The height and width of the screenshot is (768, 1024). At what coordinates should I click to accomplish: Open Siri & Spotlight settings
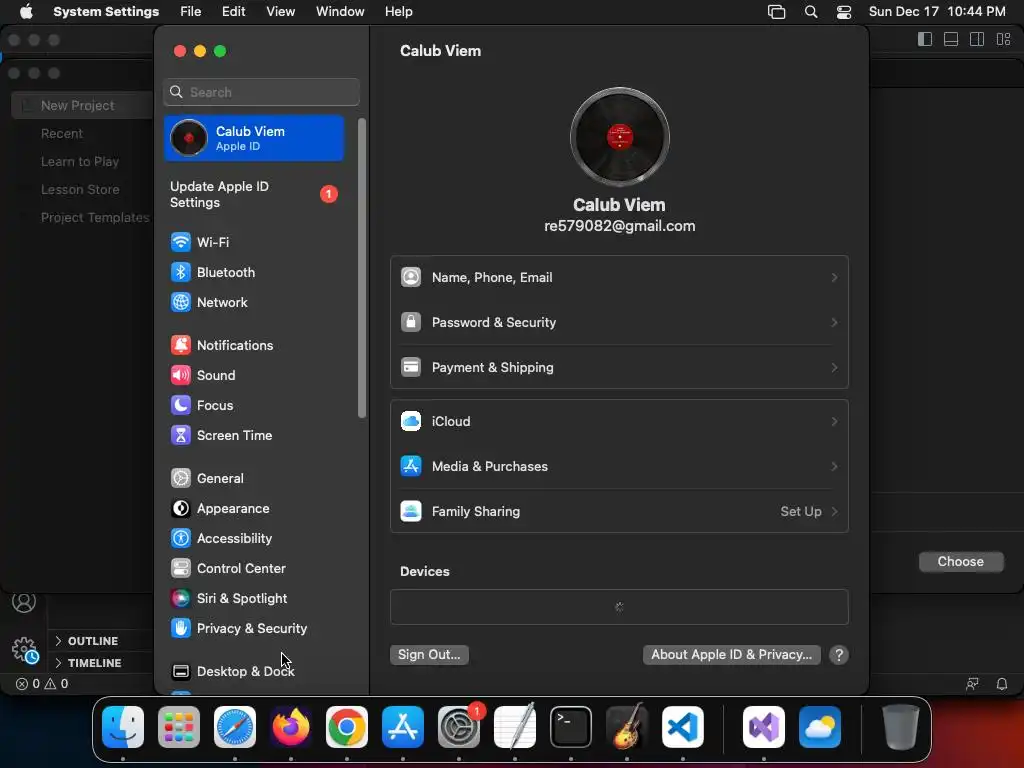tap(253, 599)
